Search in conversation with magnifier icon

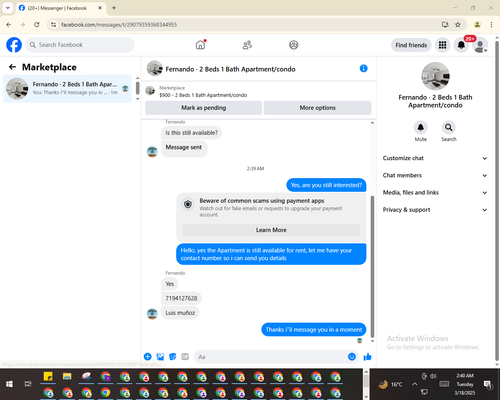click(x=449, y=127)
